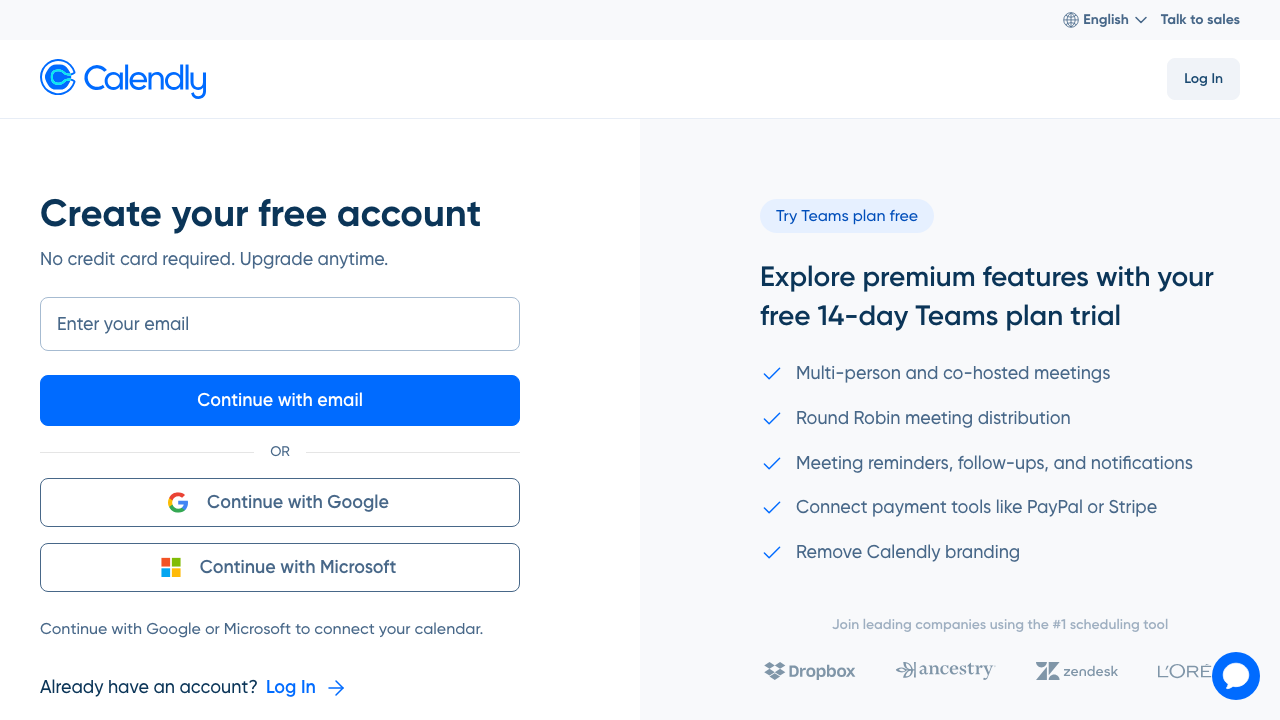Open the bottom Log In link
1280x720 pixels.
(290, 687)
